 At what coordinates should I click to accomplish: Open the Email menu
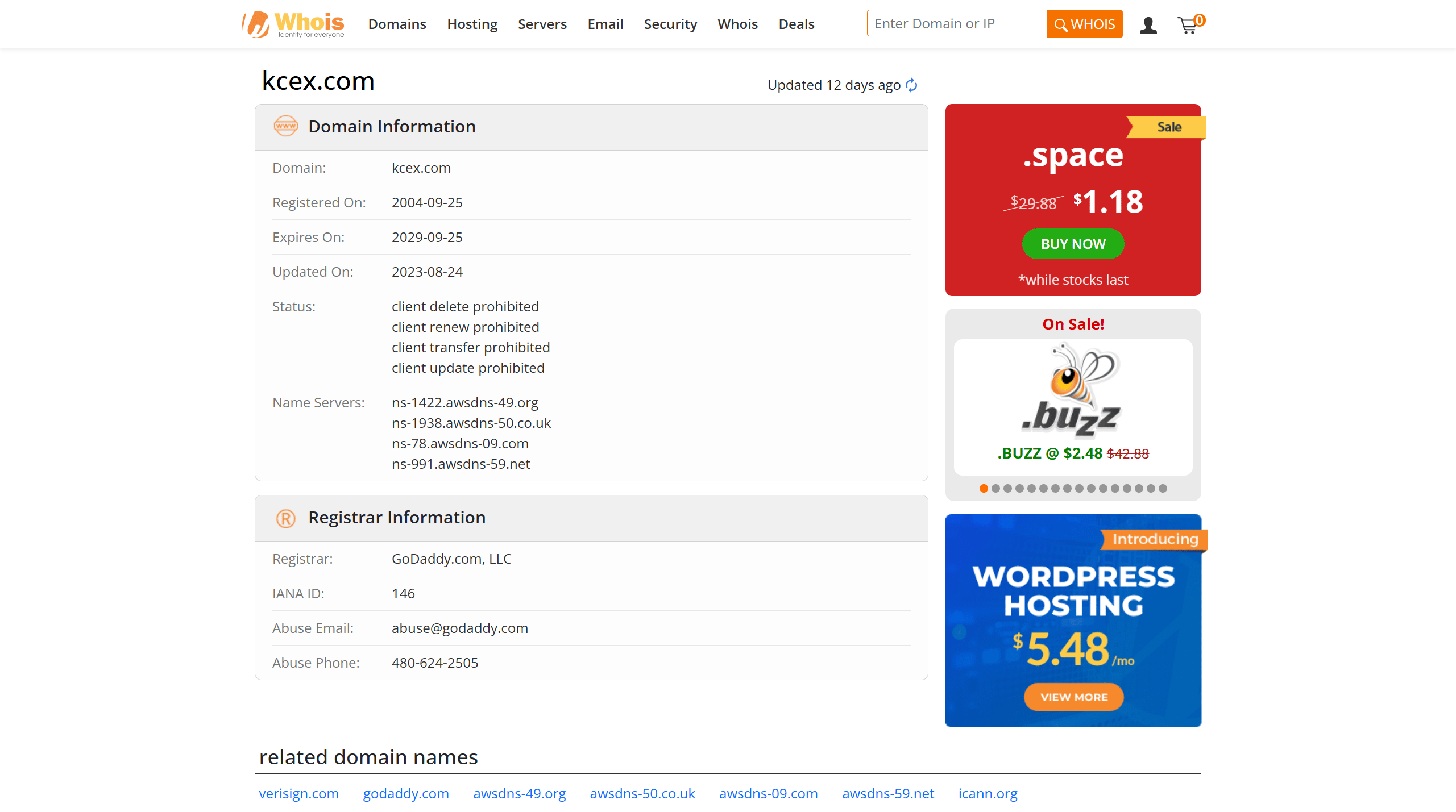(605, 24)
